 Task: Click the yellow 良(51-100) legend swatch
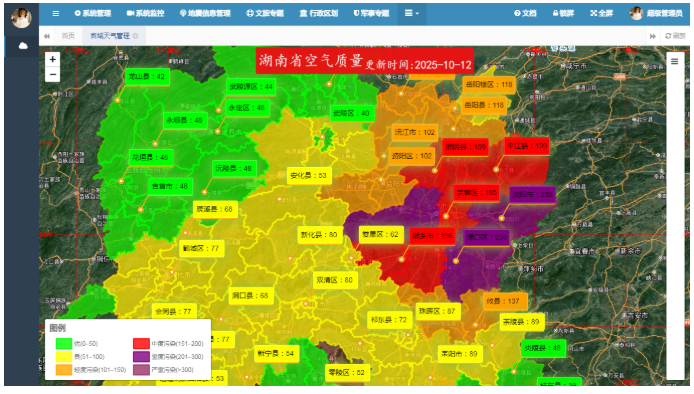coord(64,357)
